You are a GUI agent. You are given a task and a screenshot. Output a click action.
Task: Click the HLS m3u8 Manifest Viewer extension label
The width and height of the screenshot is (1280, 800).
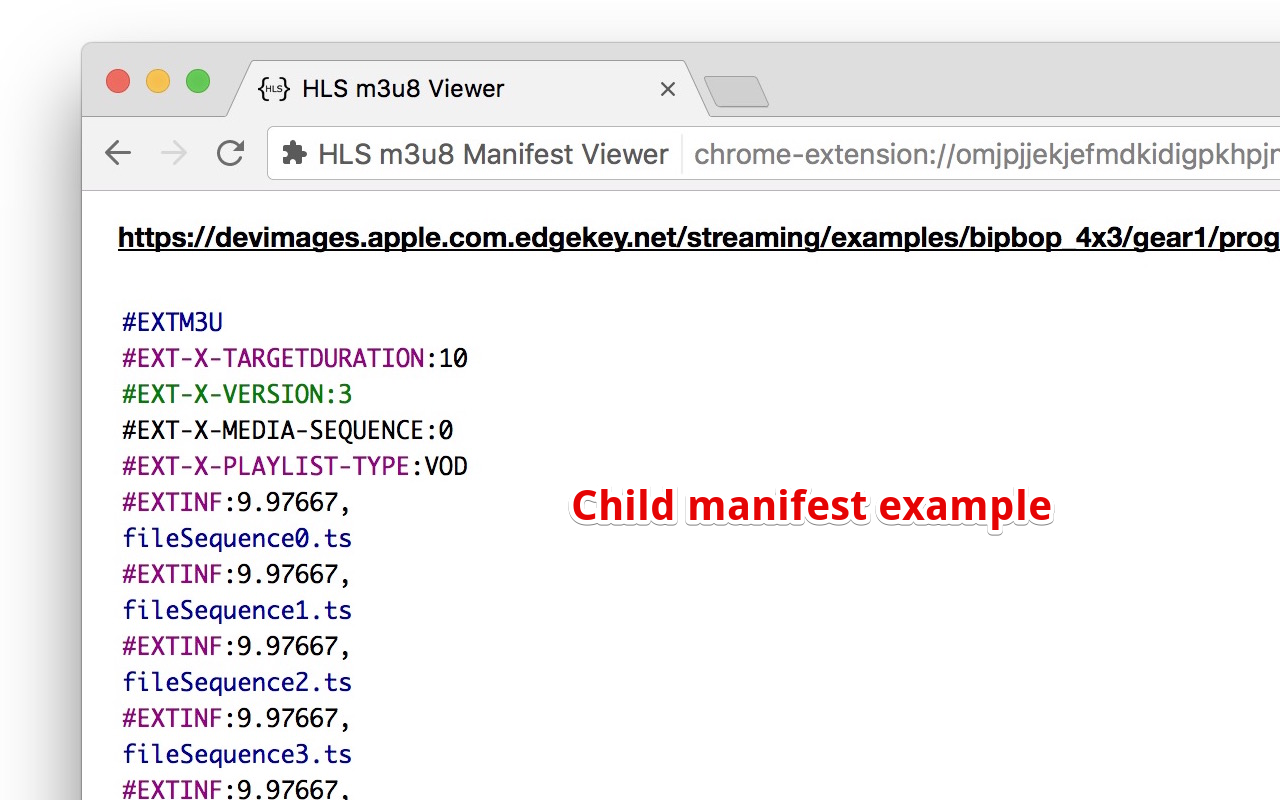[493, 154]
